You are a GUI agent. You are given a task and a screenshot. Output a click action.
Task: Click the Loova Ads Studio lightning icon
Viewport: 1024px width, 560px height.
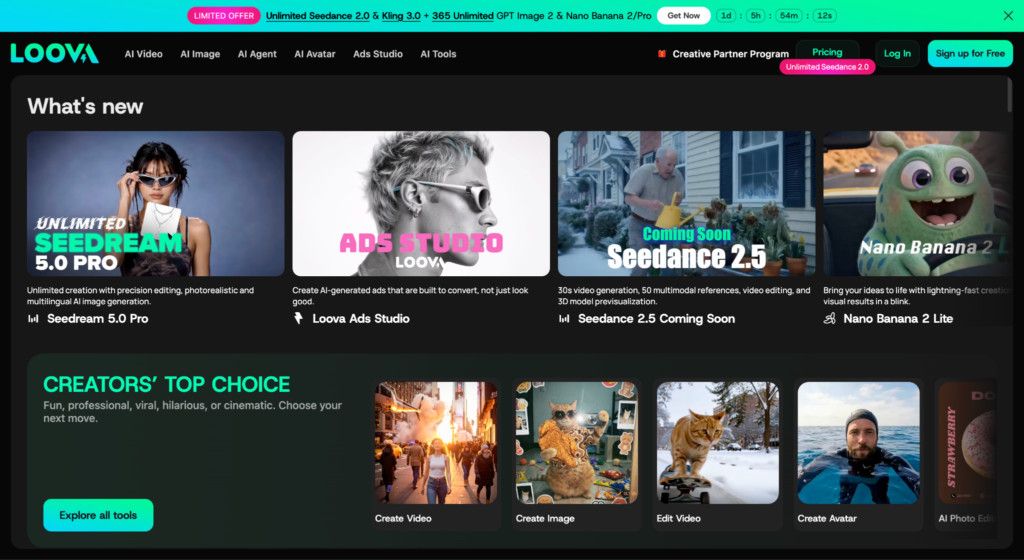[x=298, y=319]
